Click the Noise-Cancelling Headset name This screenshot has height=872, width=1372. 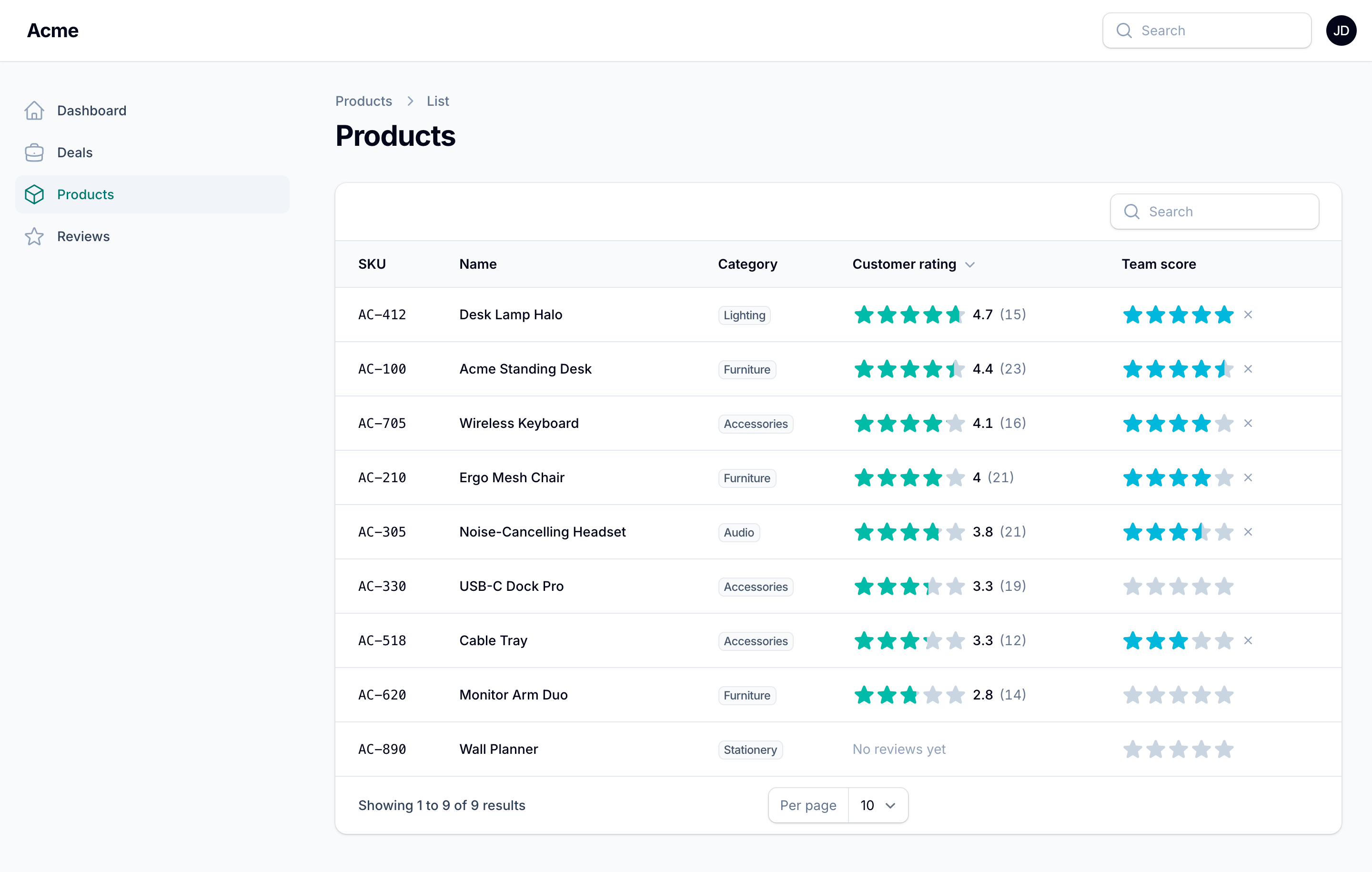(x=543, y=532)
